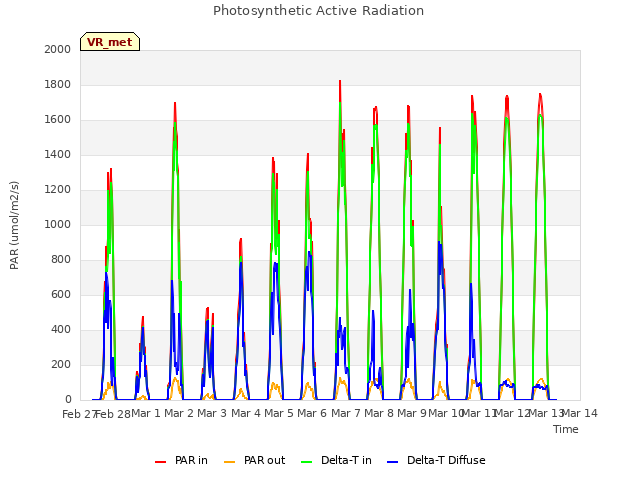640x480 pixels.
Task: Click the Mar 7 red peak near 1800
Action: pyautogui.click(x=340, y=82)
